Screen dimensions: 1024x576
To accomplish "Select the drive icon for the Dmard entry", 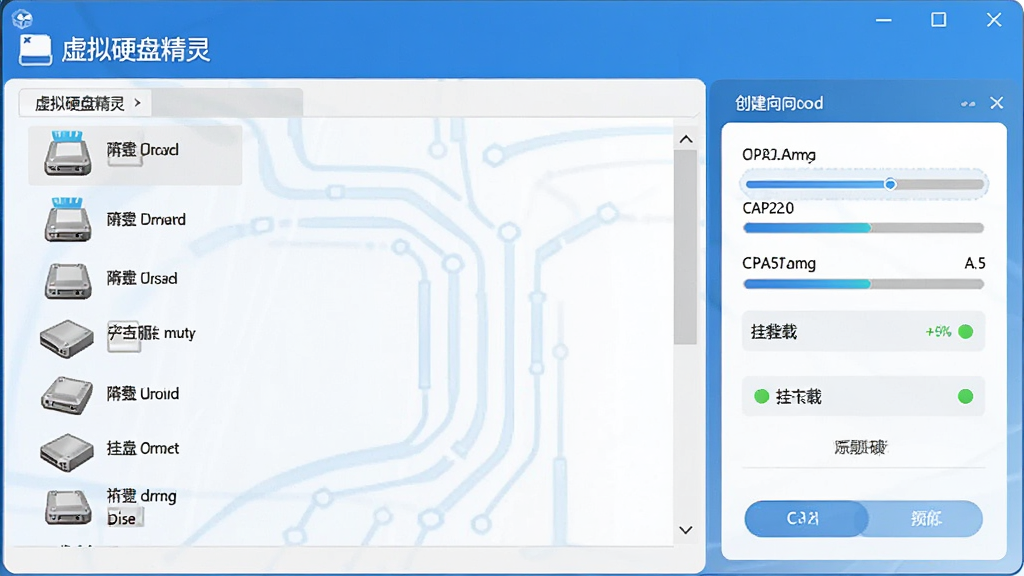I will (68, 220).
